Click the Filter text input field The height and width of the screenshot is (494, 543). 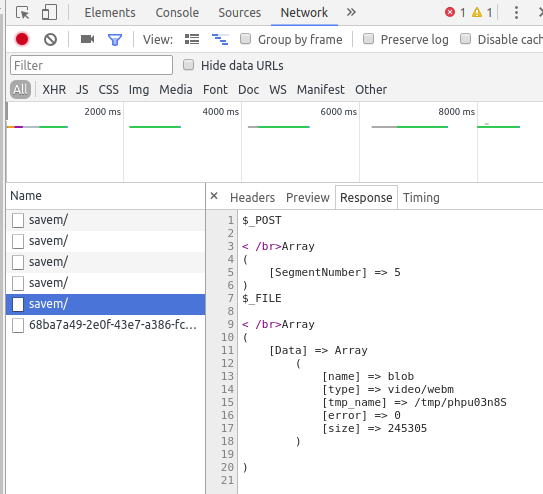point(91,65)
